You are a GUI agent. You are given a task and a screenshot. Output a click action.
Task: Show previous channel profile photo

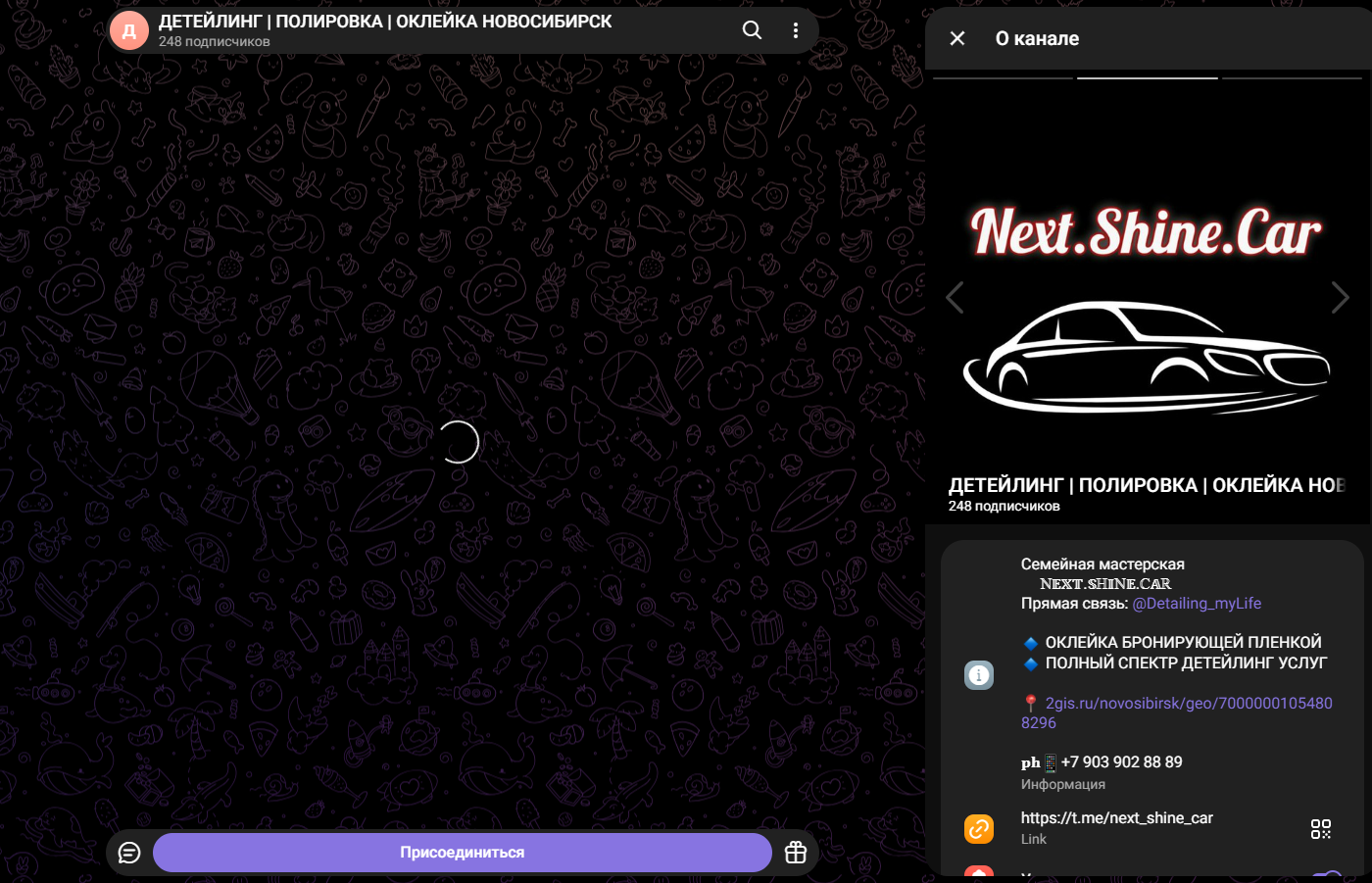coord(955,297)
